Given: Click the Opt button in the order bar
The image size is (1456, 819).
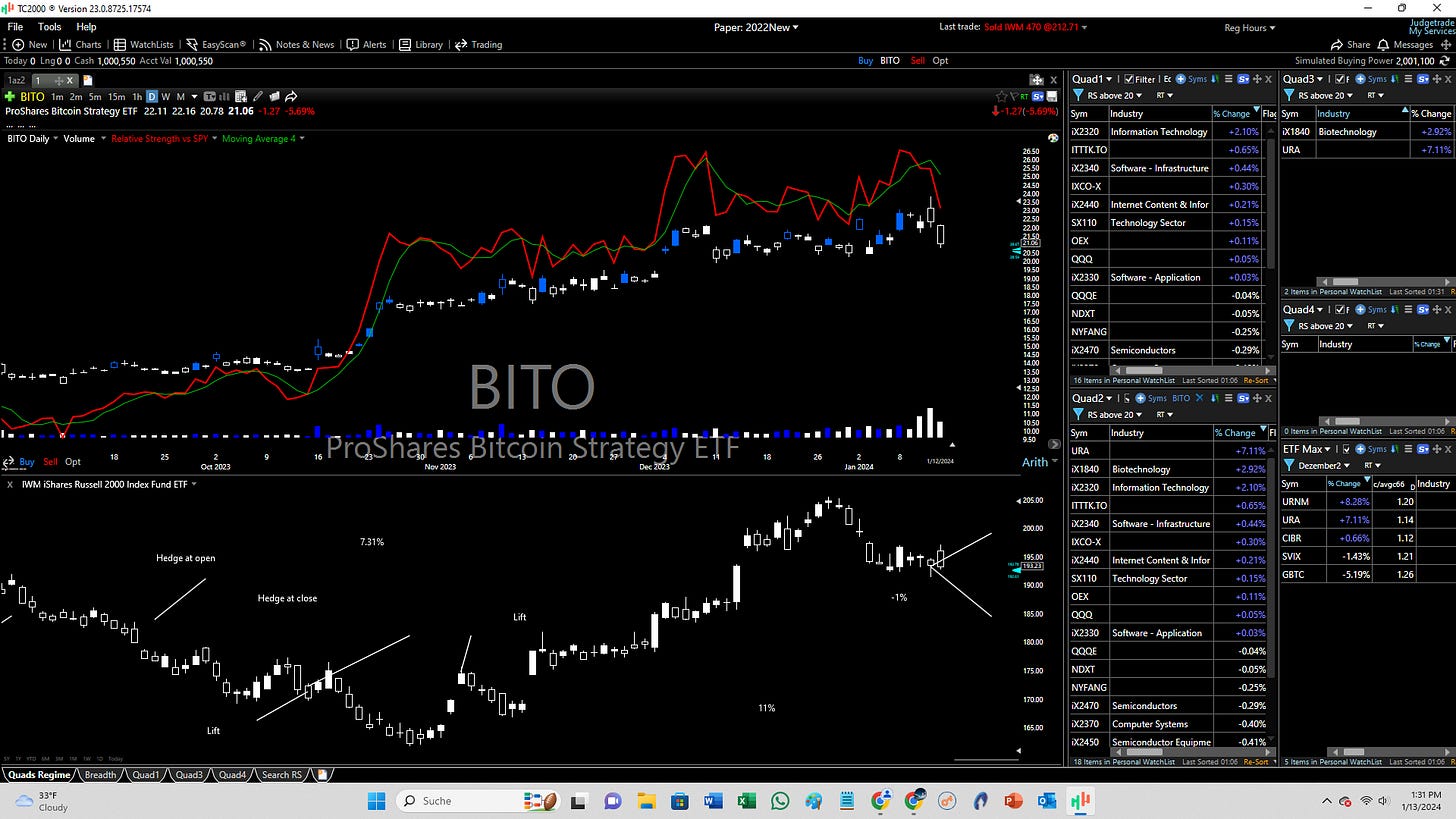Looking at the screenshot, I should [940, 61].
